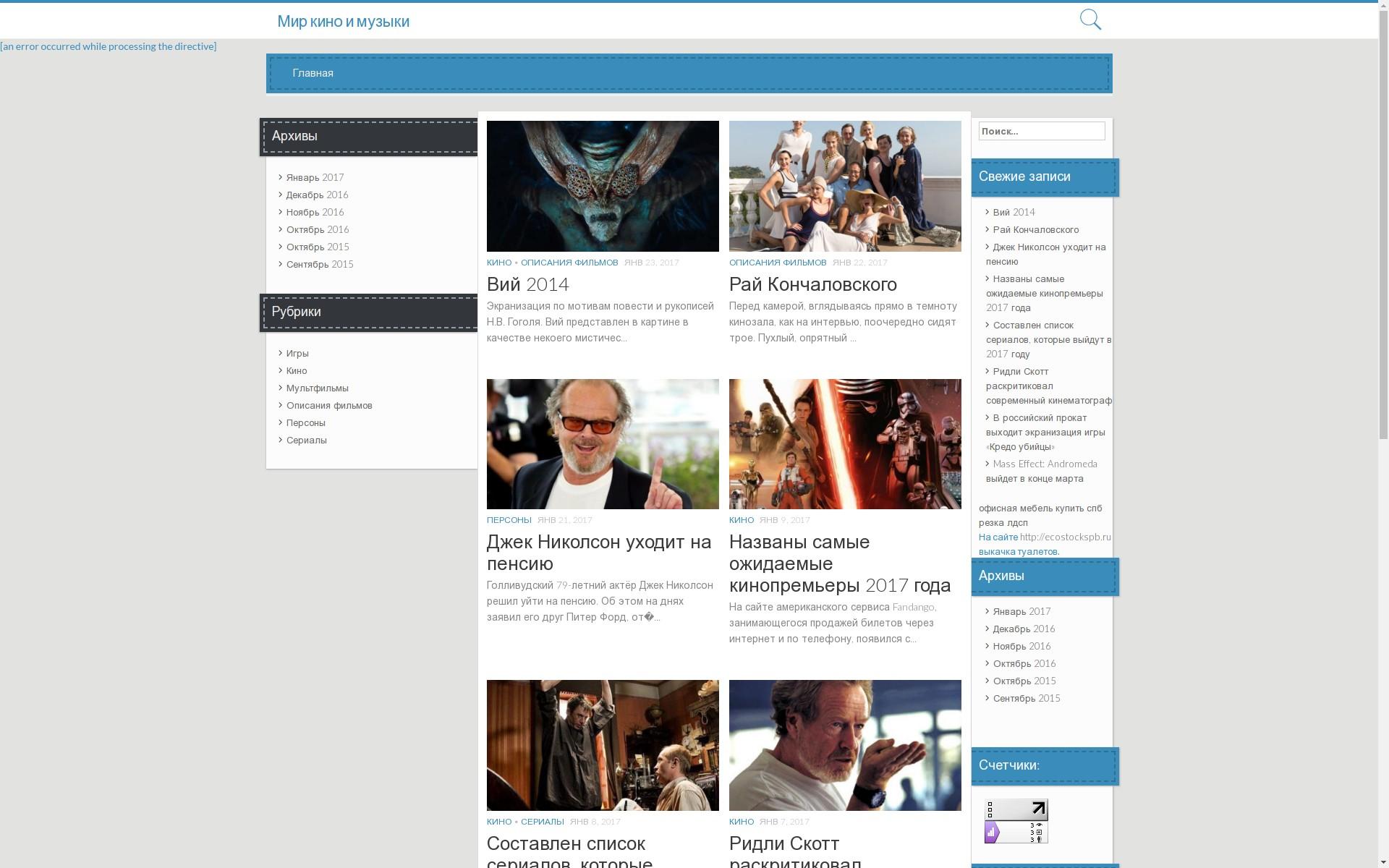Open Mass Effect: Andromeda recent post
Image resolution: width=1389 pixels, height=868 pixels.
pyautogui.click(x=1042, y=471)
